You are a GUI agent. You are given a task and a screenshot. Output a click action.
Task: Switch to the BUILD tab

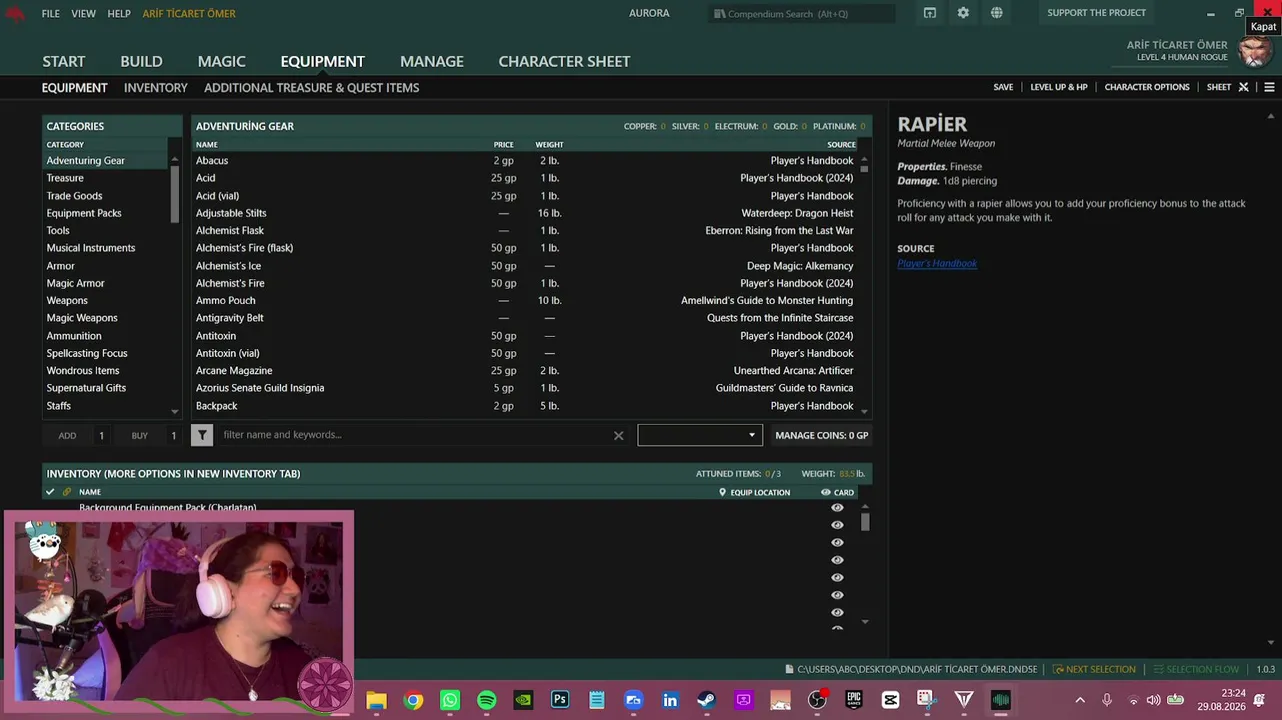pyautogui.click(x=141, y=61)
